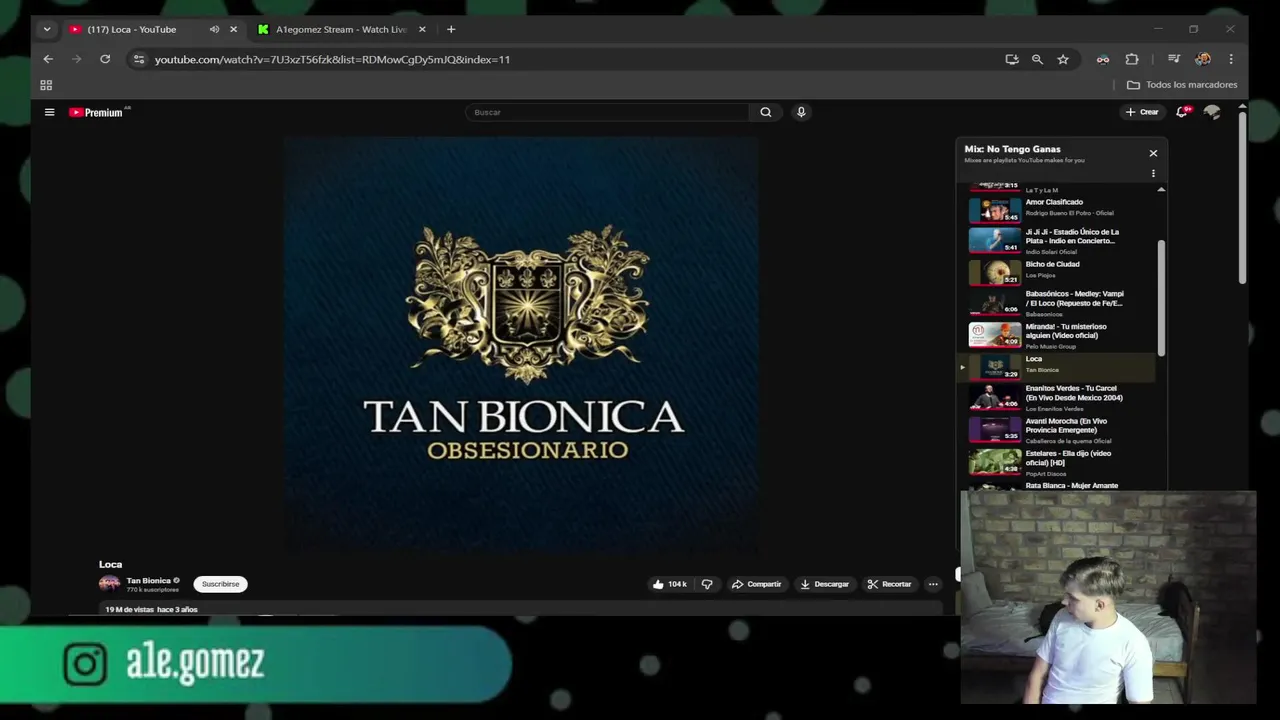This screenshot has width=1280, height=720.
Task: Close the A1egomez Stream tab
Action: tap(422, 29)
